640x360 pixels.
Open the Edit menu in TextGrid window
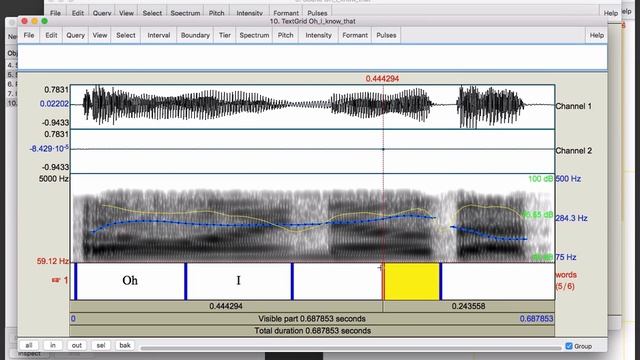tap(51, 35)
